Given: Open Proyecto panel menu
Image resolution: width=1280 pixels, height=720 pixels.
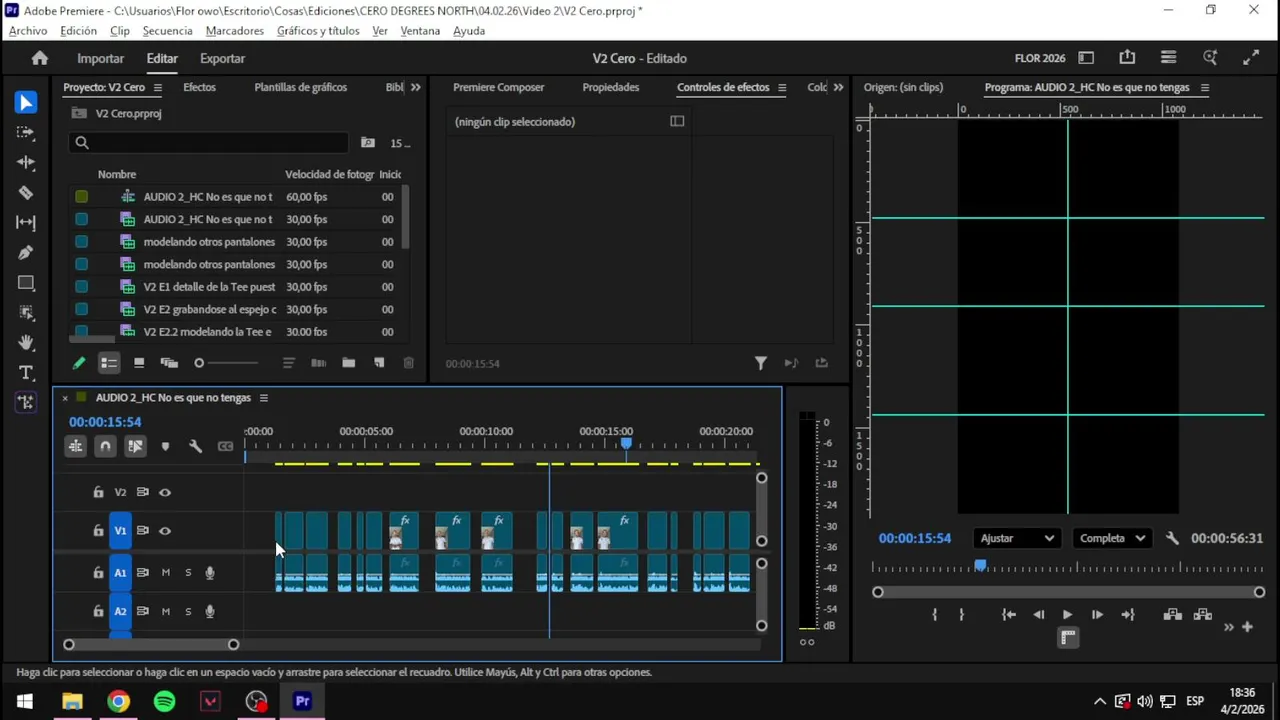Looking at the screenshot, I should point(158,87).
